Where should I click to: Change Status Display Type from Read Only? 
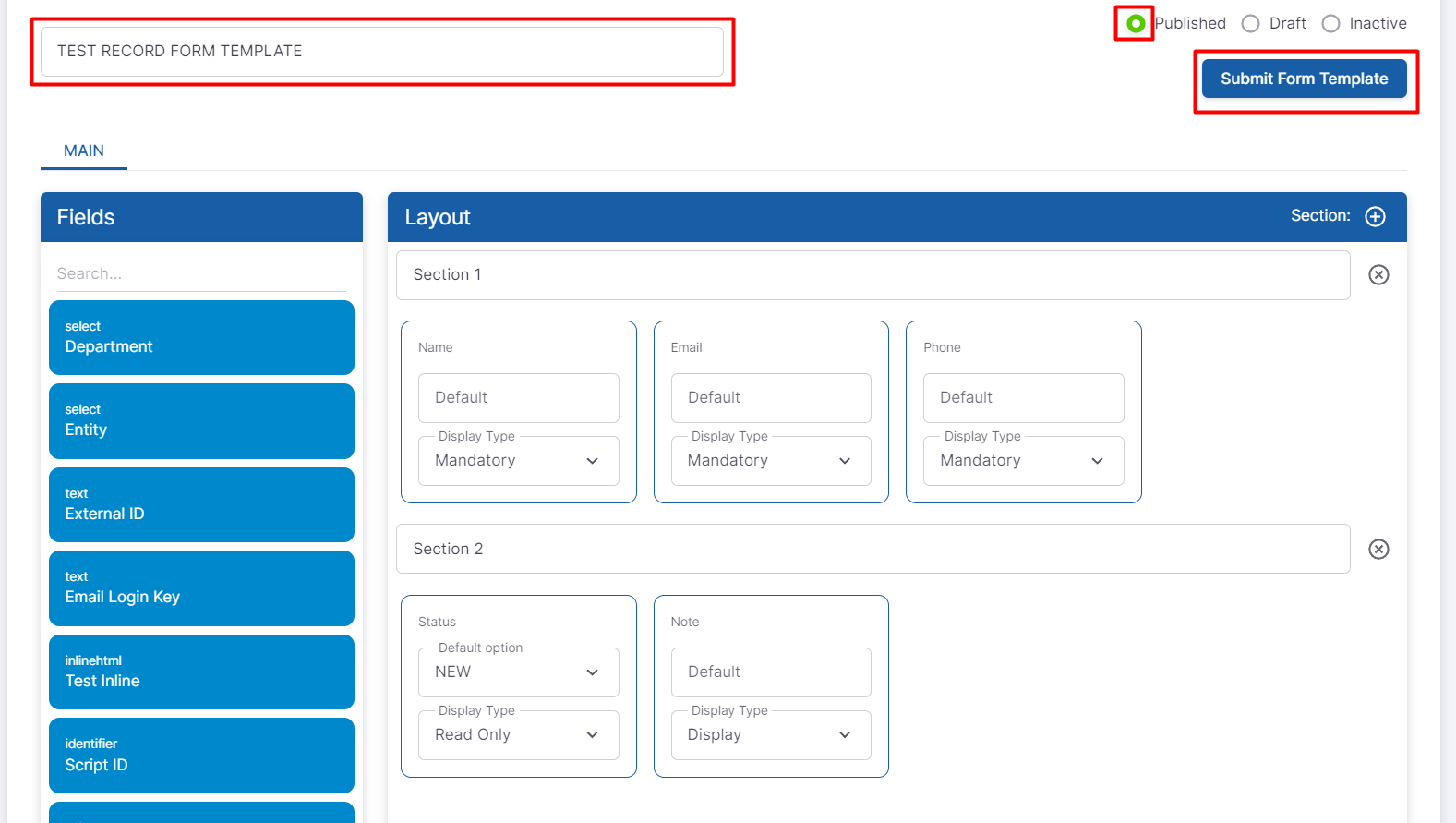pyautogui.click(x=518, y=735)
